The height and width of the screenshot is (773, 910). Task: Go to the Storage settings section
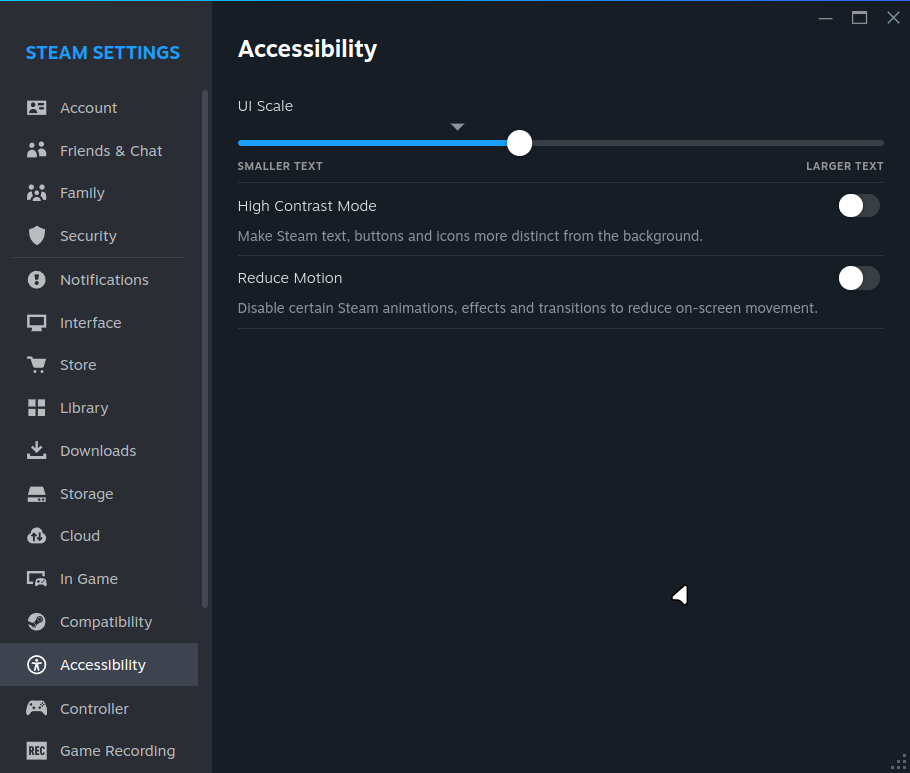pos(86,494)
